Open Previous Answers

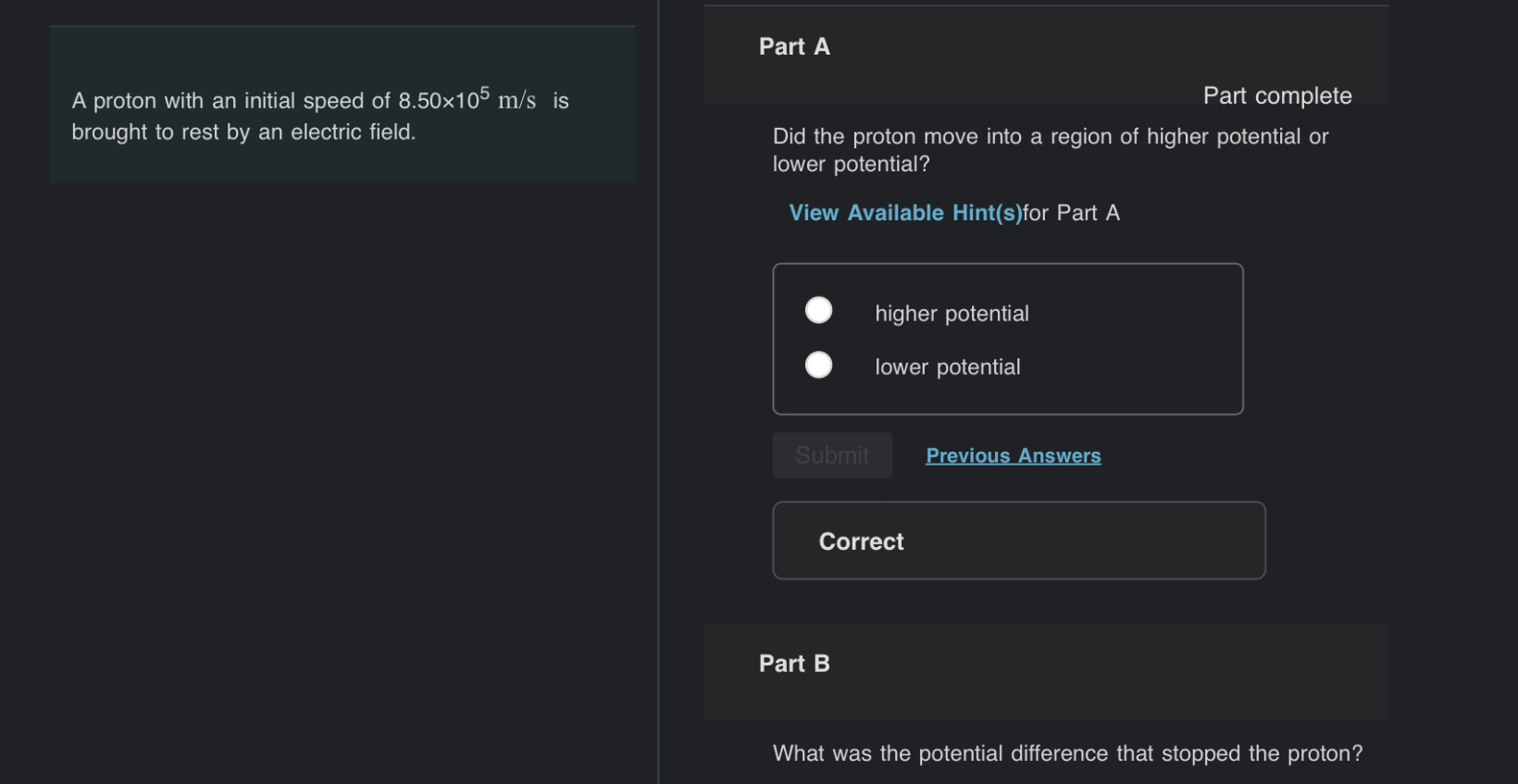pos(1013,454)
